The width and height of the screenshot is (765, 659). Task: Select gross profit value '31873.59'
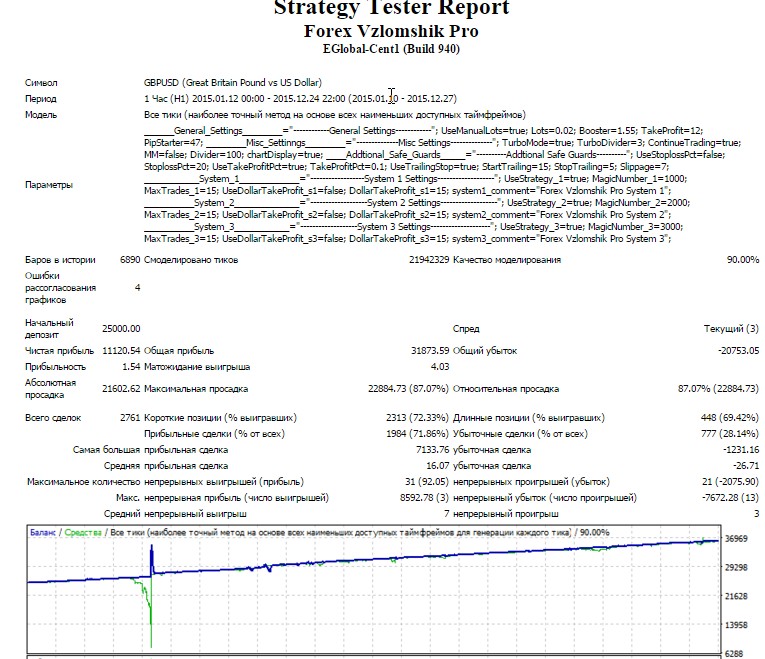430,351
